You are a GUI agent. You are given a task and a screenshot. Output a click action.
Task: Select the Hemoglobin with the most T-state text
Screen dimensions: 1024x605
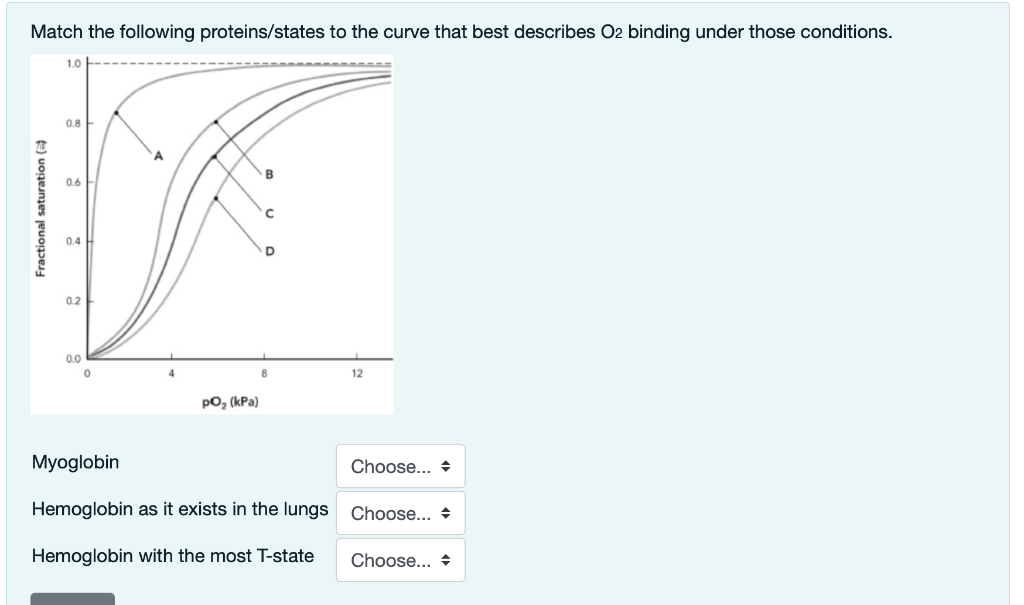[x=172, y=556]
